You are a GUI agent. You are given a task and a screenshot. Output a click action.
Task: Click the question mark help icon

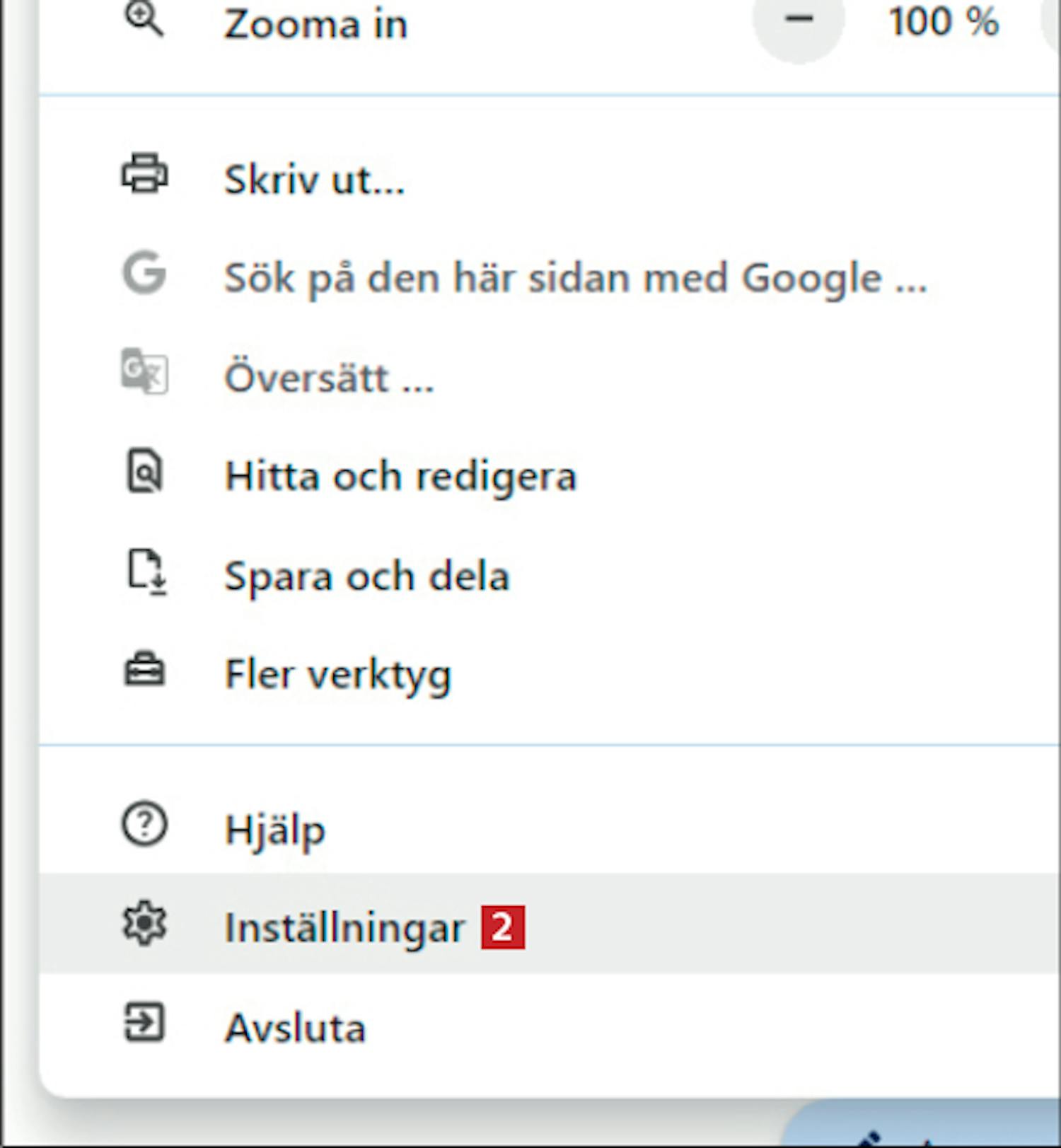144,824
